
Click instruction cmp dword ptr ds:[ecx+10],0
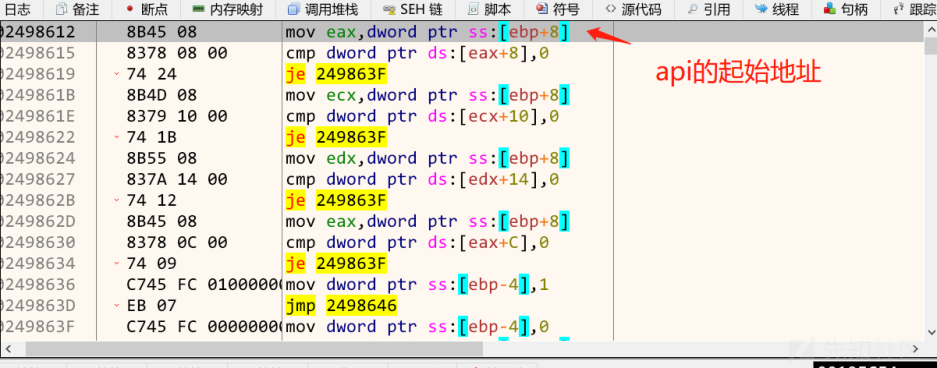(x=422, y=116)
